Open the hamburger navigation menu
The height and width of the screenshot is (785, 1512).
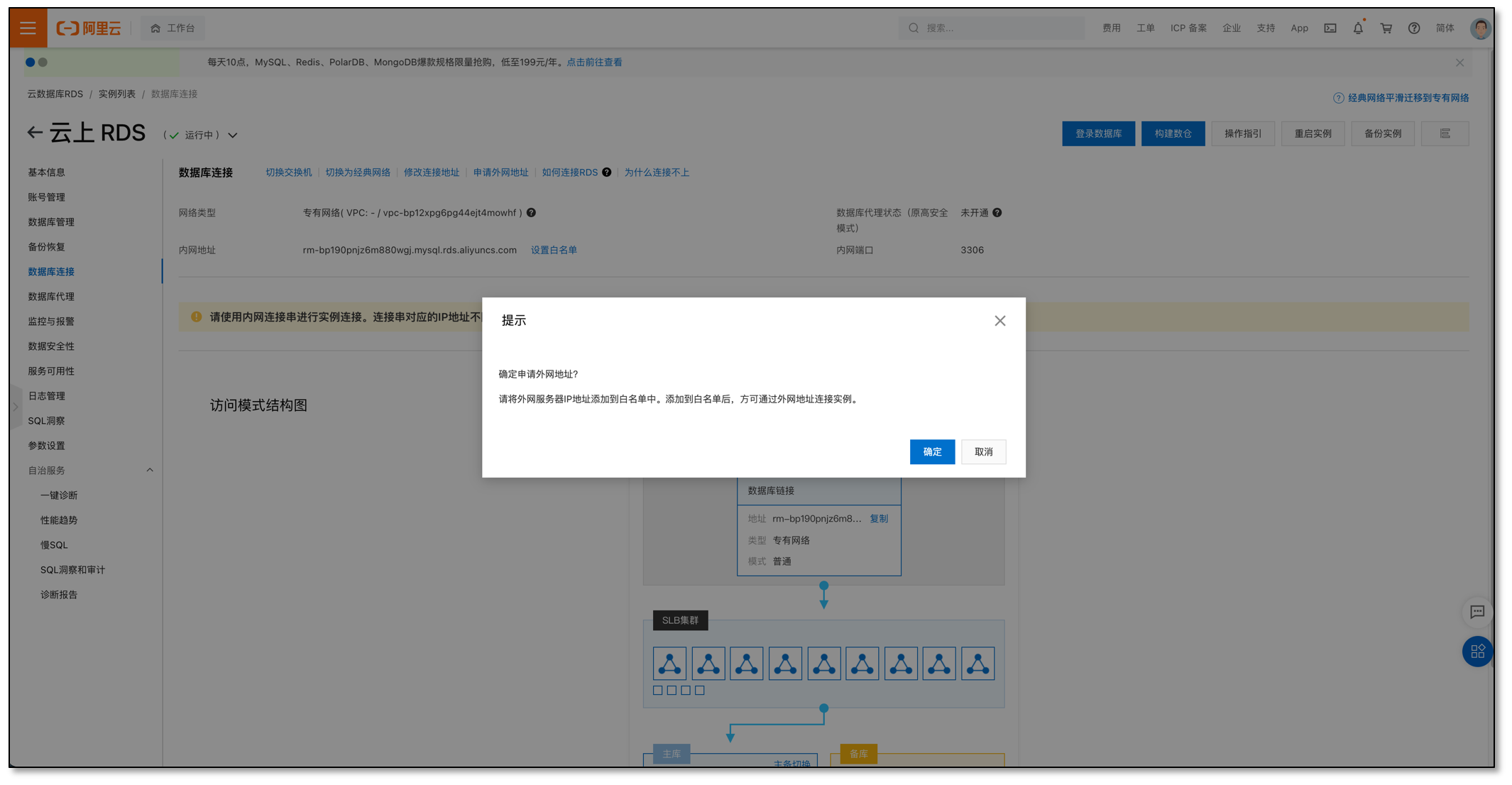coord(28,28)
